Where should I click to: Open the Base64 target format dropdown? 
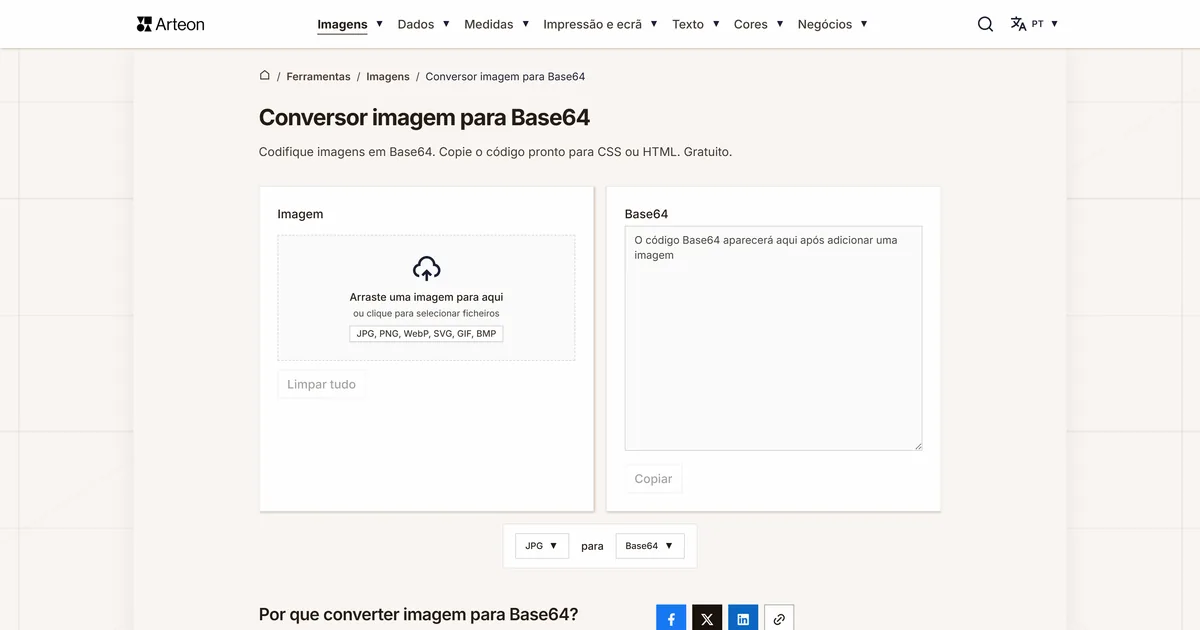650,546
